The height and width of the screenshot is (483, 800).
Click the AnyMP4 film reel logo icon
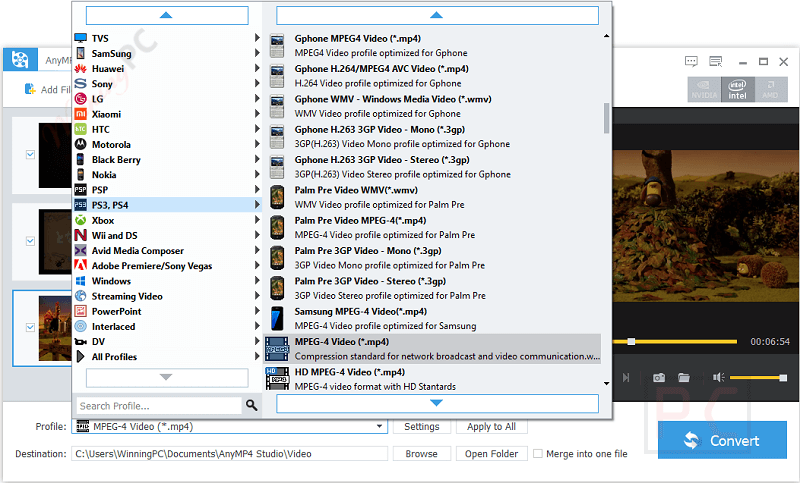coord(20,60)
